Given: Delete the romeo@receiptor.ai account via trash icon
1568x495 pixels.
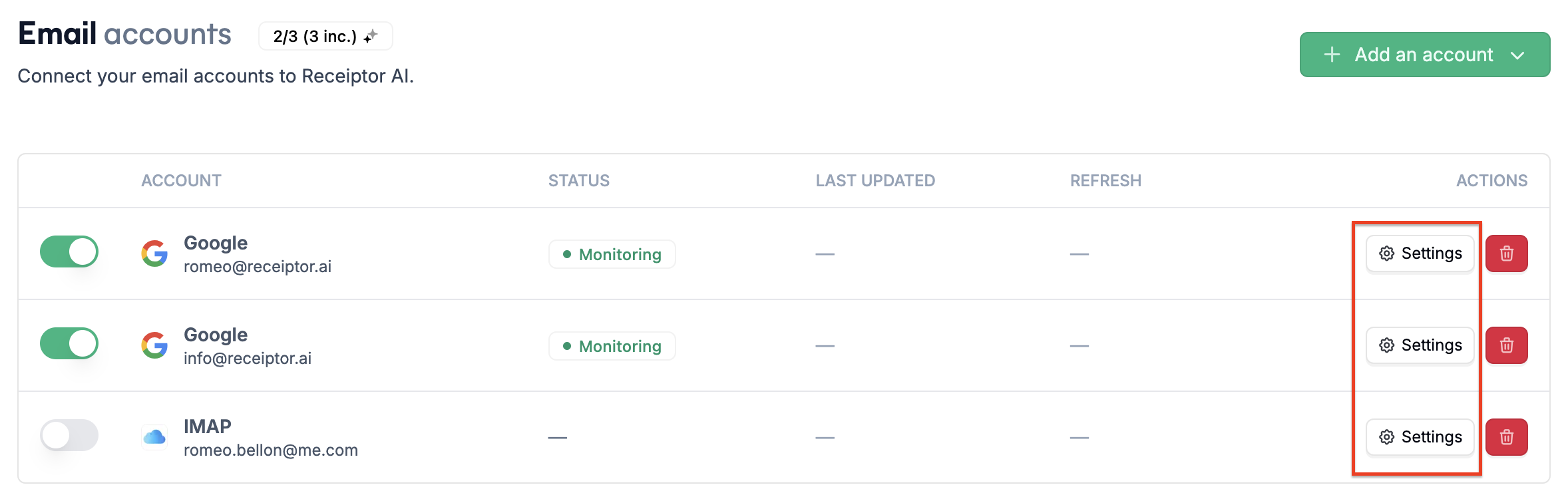Looking at the screenshot, I should click(x=1506, y=253).
